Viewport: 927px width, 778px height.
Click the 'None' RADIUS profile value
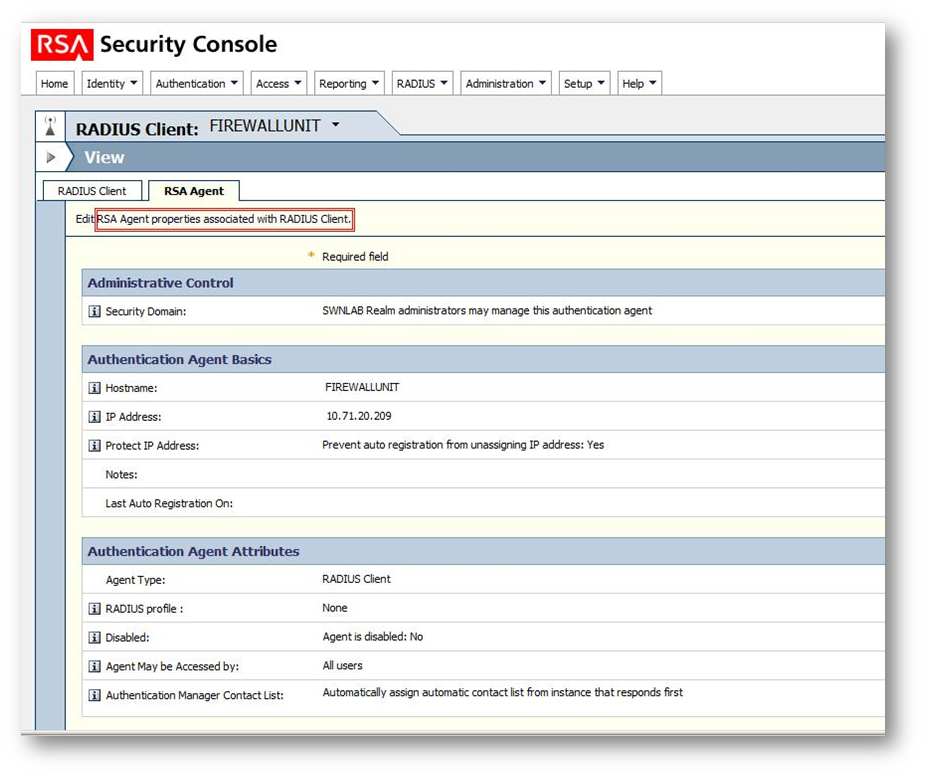tap(335, 608)
